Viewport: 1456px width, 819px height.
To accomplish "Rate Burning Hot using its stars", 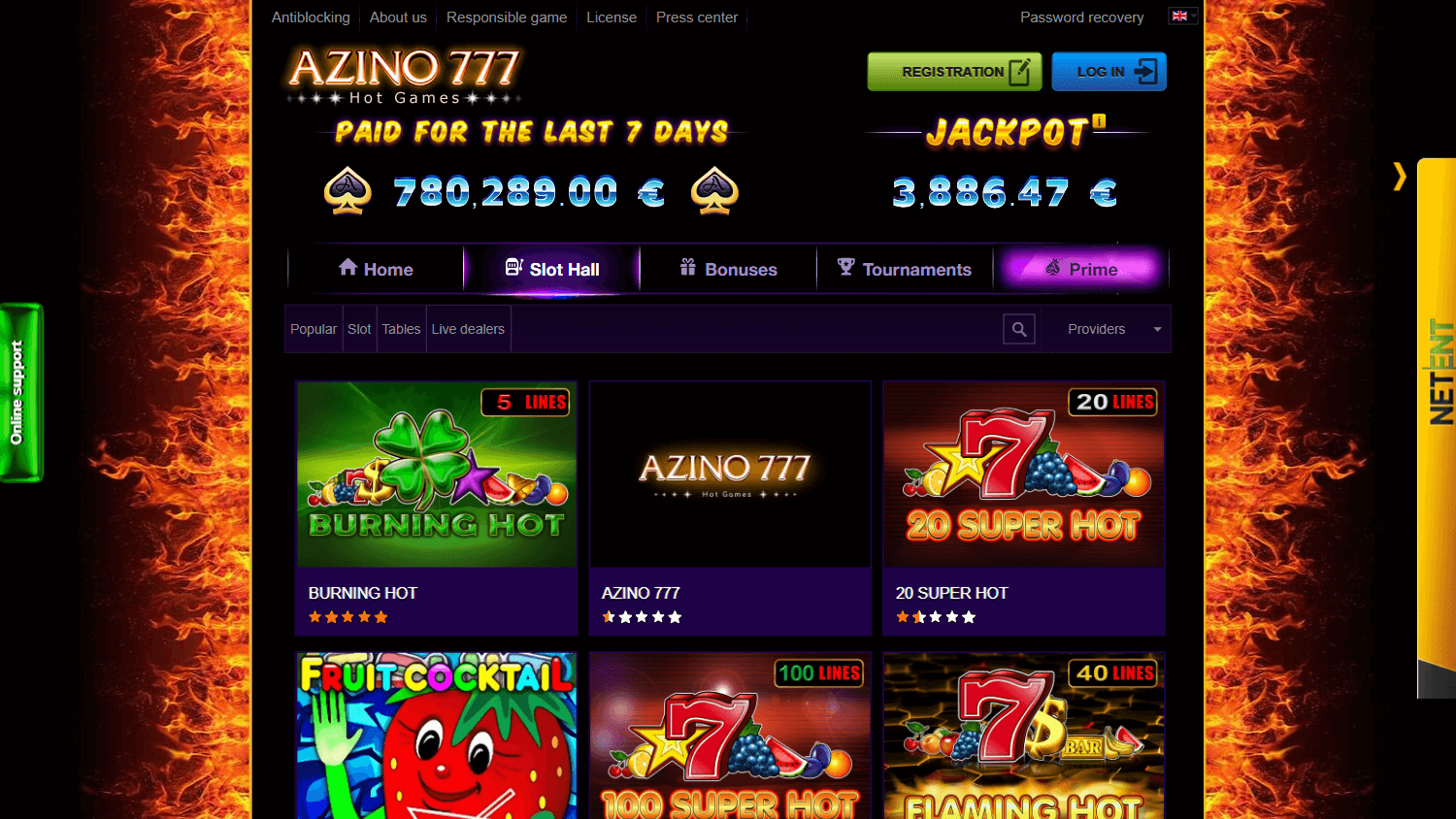I will [x=347, y=617].
